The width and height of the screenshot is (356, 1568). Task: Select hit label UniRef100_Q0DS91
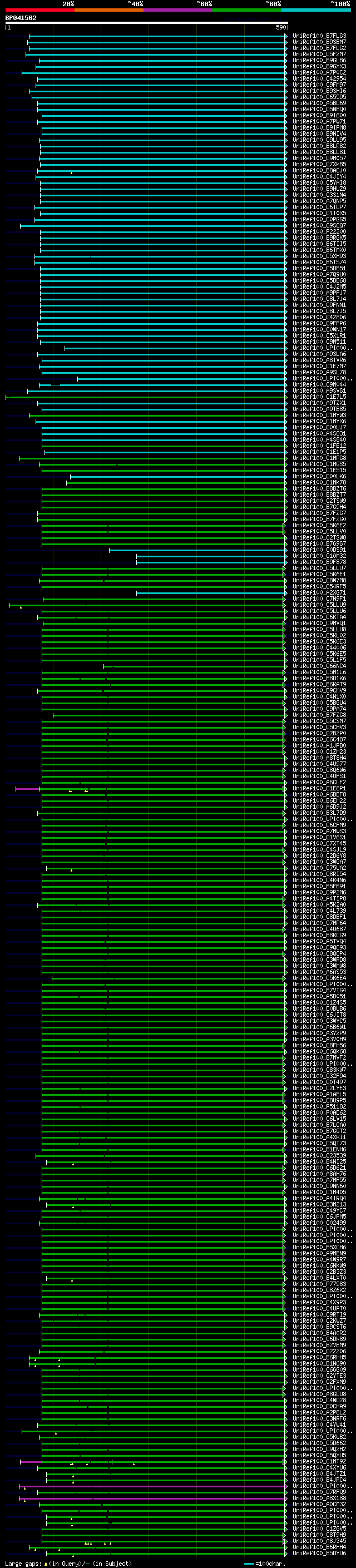pos(319,550)
